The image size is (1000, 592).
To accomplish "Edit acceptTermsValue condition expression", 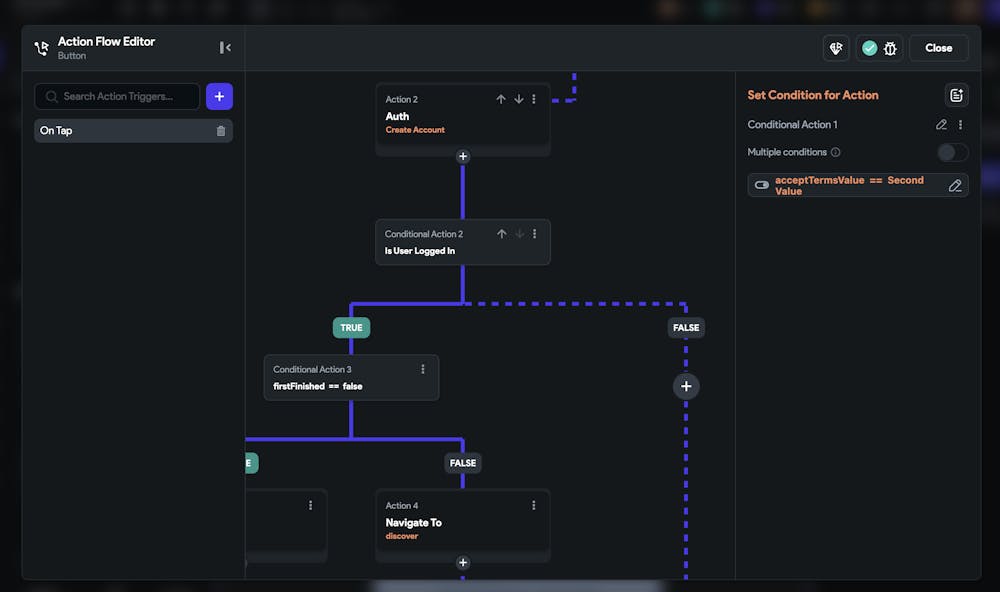I will pyautogui.click(x=955, y=186).
